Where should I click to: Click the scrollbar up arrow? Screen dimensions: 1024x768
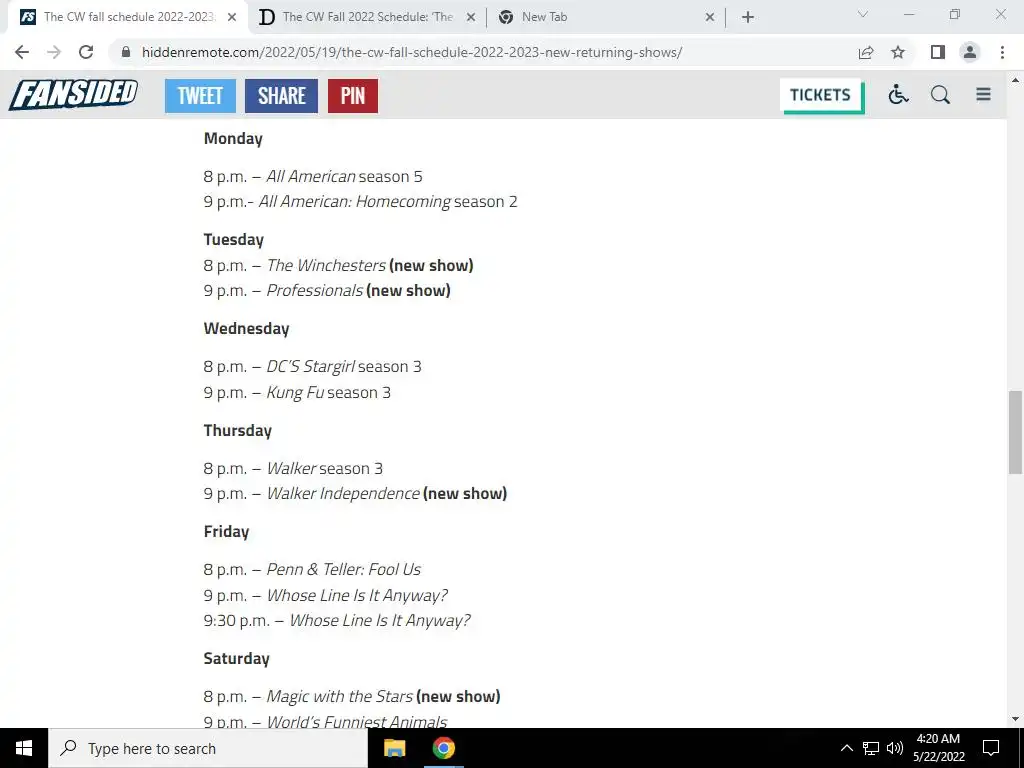coord(1015,81)
